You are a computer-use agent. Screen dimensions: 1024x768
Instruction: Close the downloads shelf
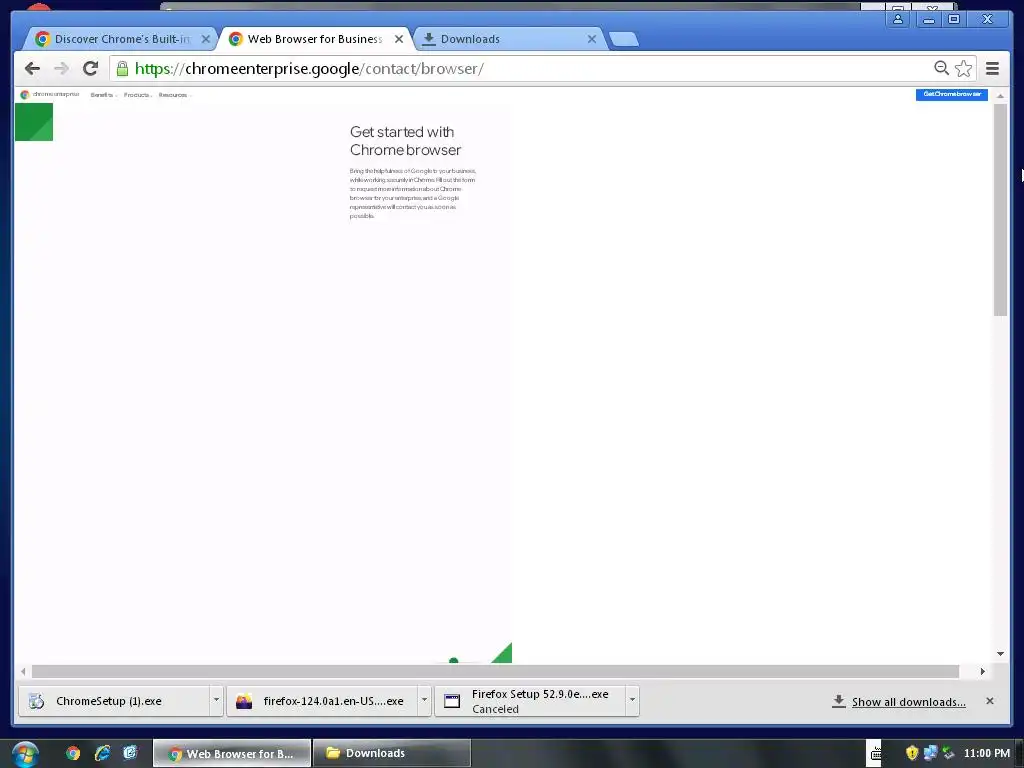989,701
